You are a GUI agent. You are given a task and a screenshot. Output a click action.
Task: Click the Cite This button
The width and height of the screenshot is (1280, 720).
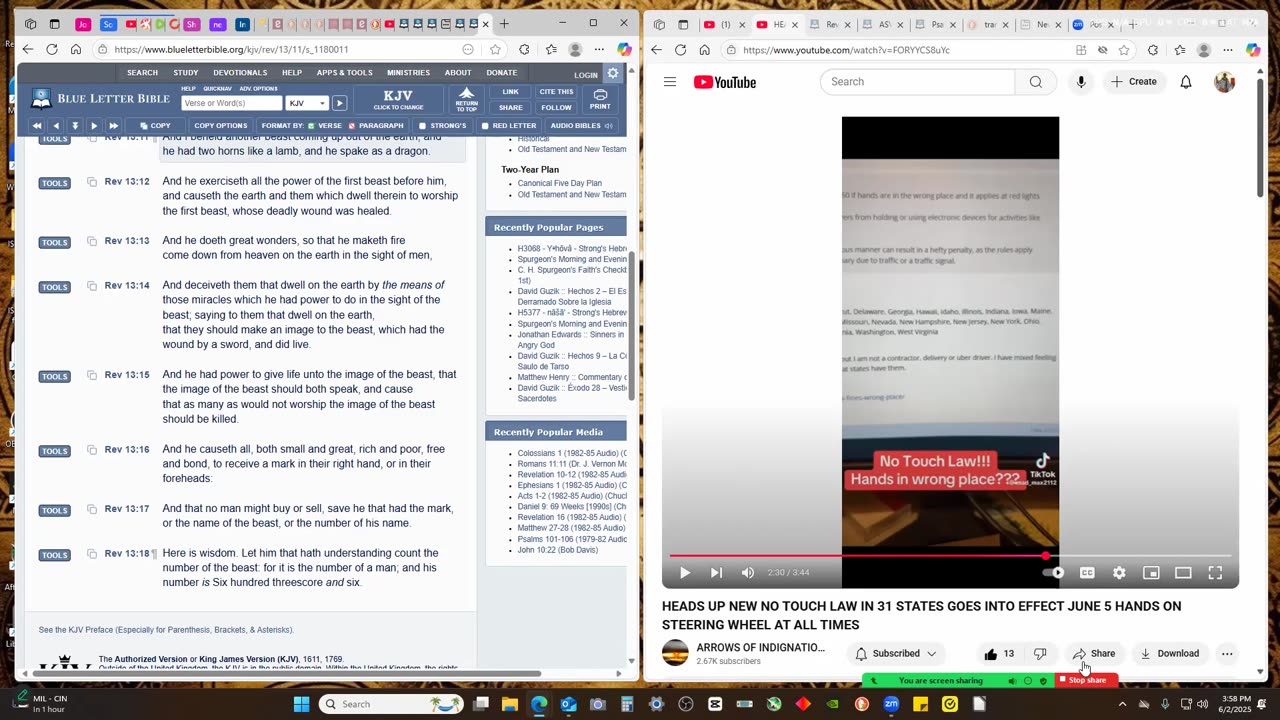click(556, 92)
